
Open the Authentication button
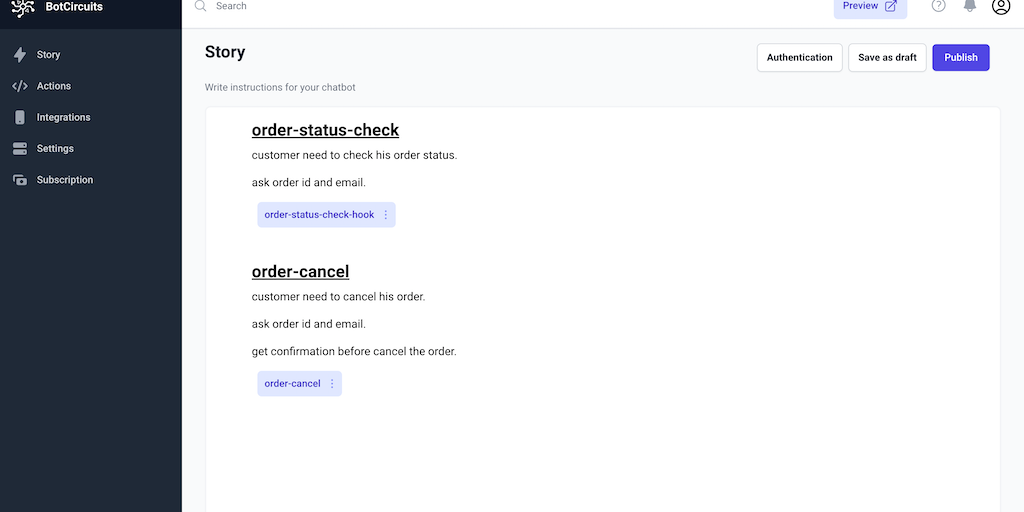coord(799,58)
